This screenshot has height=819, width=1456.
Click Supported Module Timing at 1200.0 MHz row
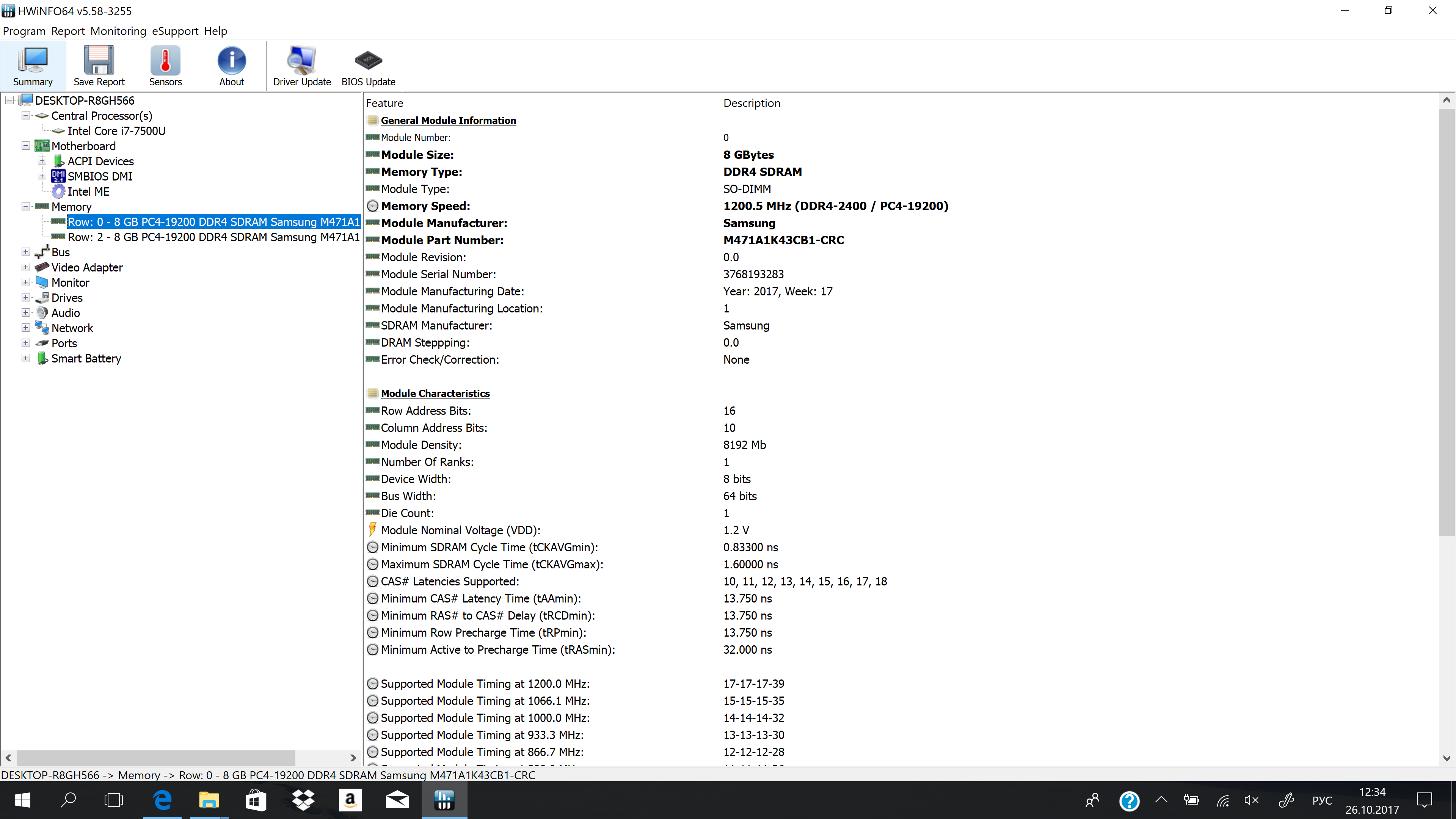[x=901, y=683]
